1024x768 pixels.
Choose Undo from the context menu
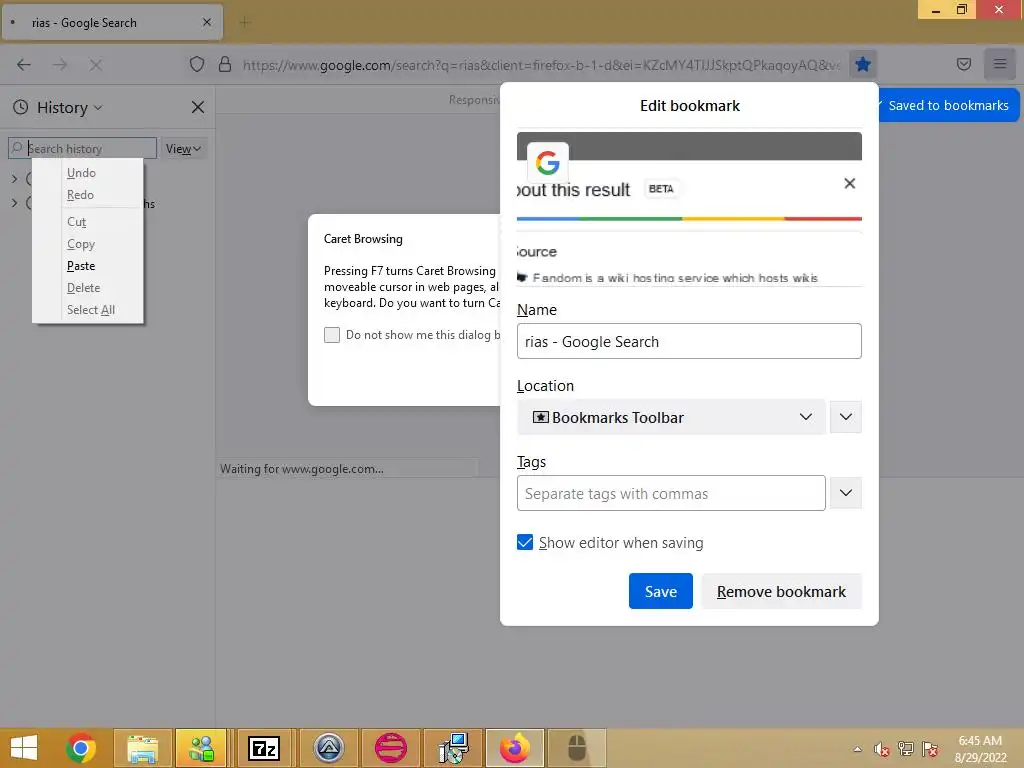81,173
